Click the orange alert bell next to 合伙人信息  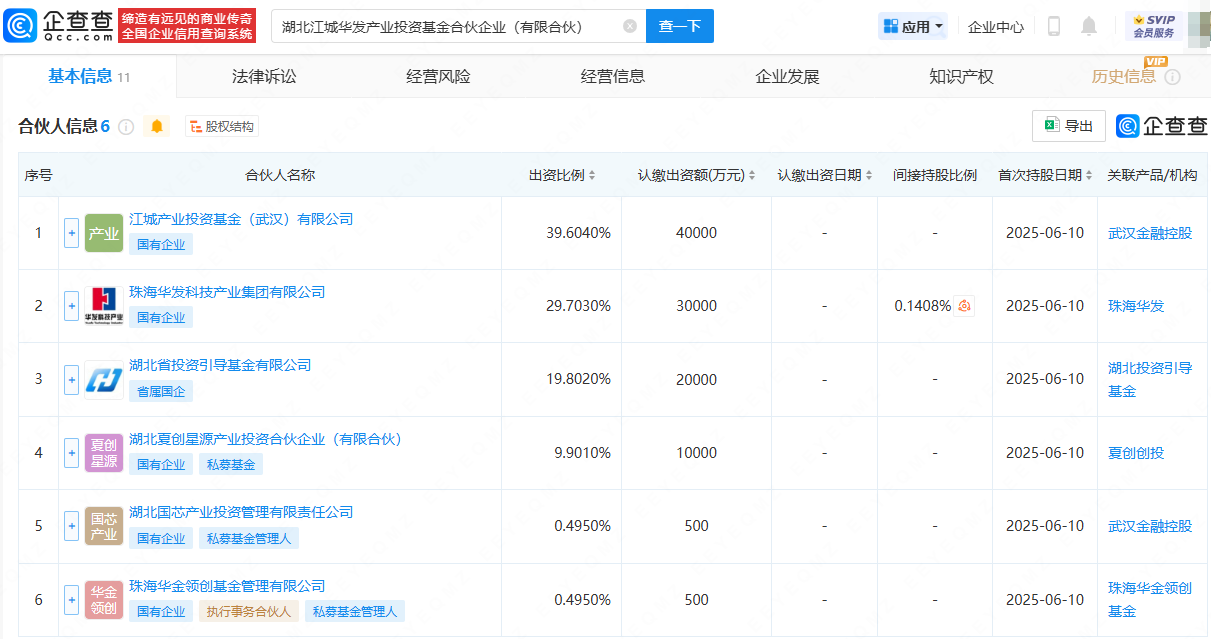pos(156,127)
